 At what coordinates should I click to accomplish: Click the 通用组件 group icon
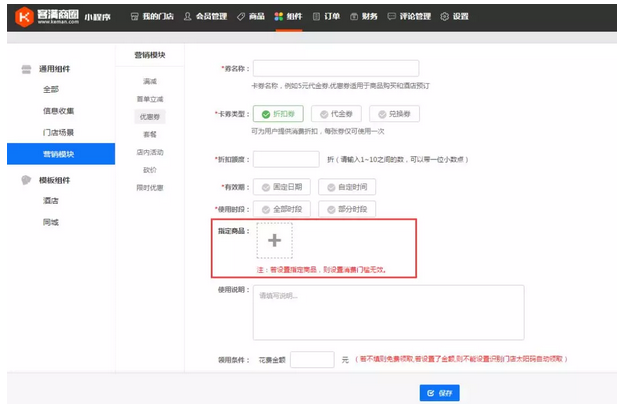tap(26, 69)
